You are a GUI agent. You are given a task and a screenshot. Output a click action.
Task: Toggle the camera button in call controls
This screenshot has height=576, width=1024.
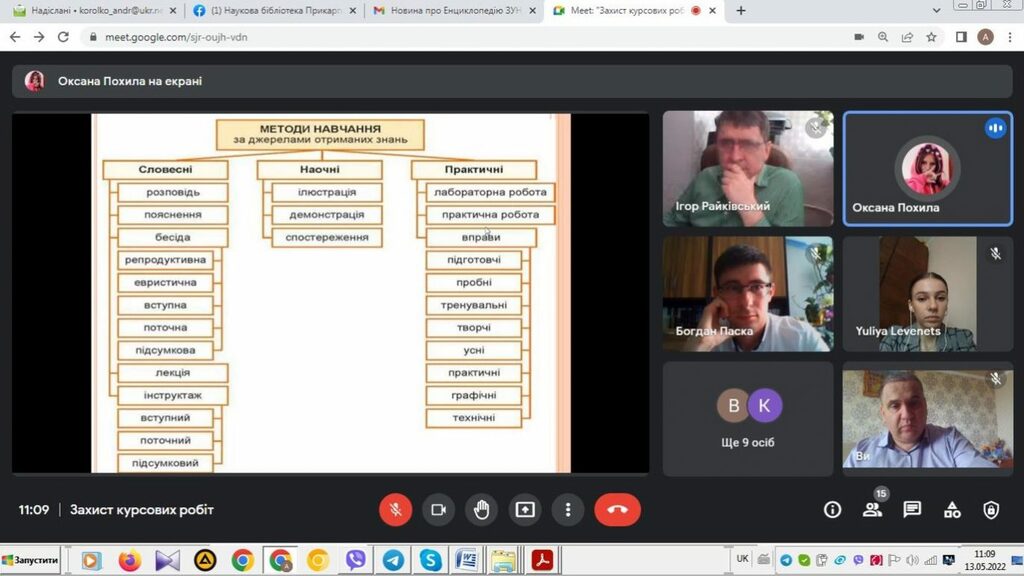tap(438, 510)
